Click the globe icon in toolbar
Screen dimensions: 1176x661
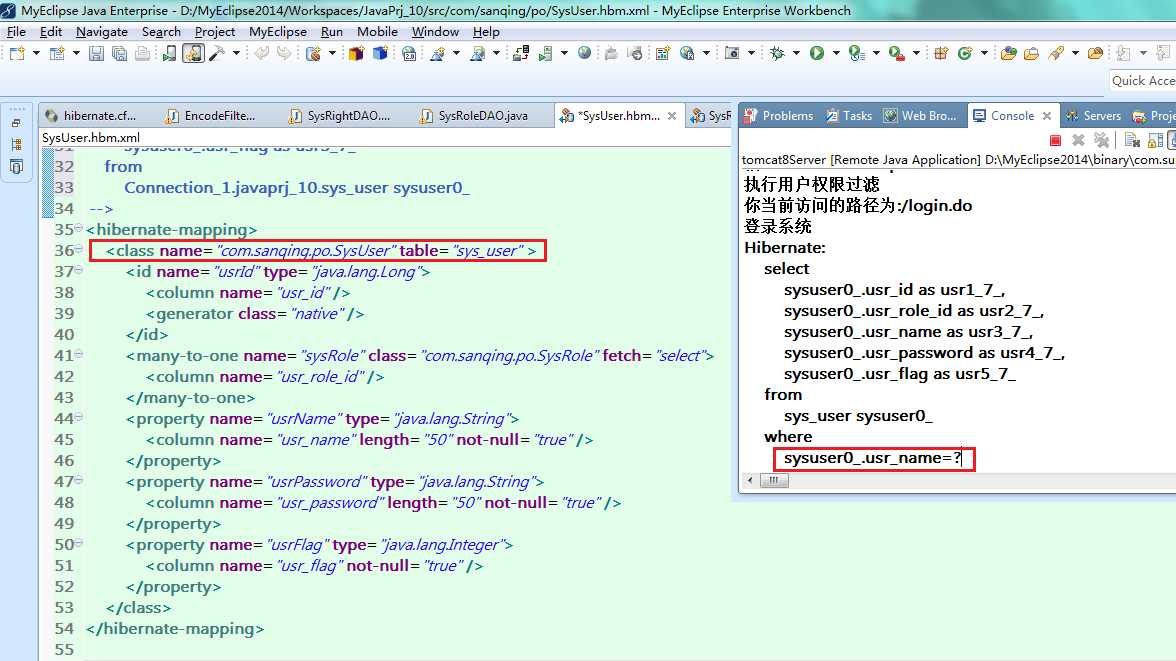(584, 53)
